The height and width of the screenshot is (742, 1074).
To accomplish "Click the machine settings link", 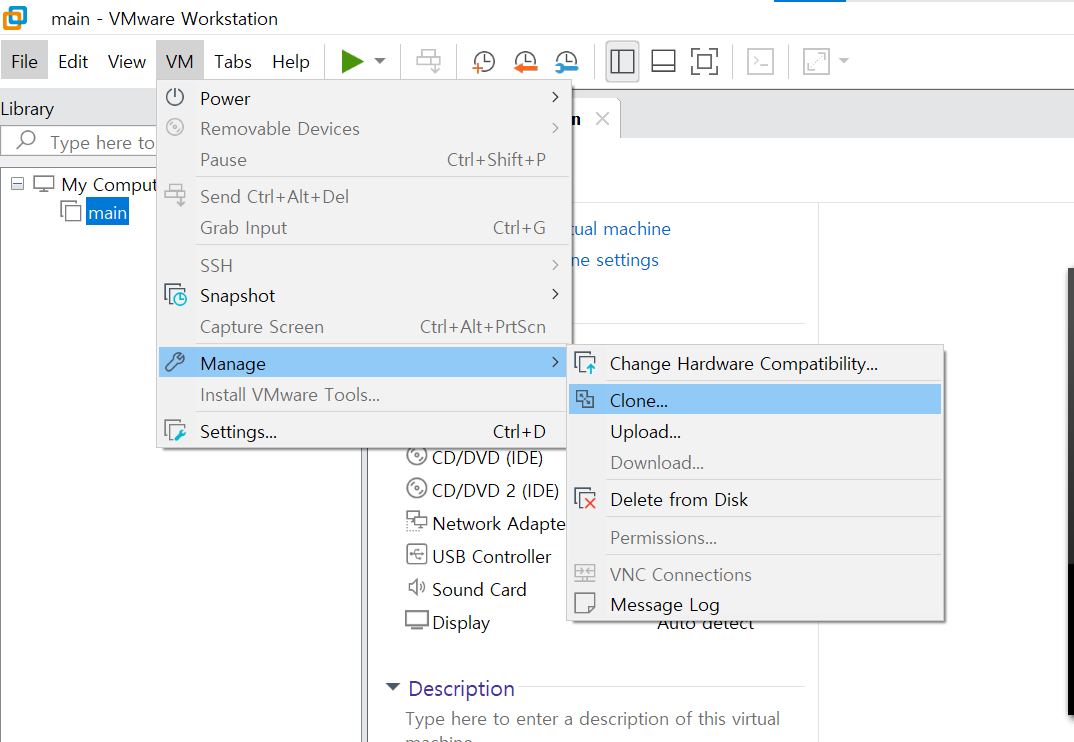I will [x=614, y=260].
